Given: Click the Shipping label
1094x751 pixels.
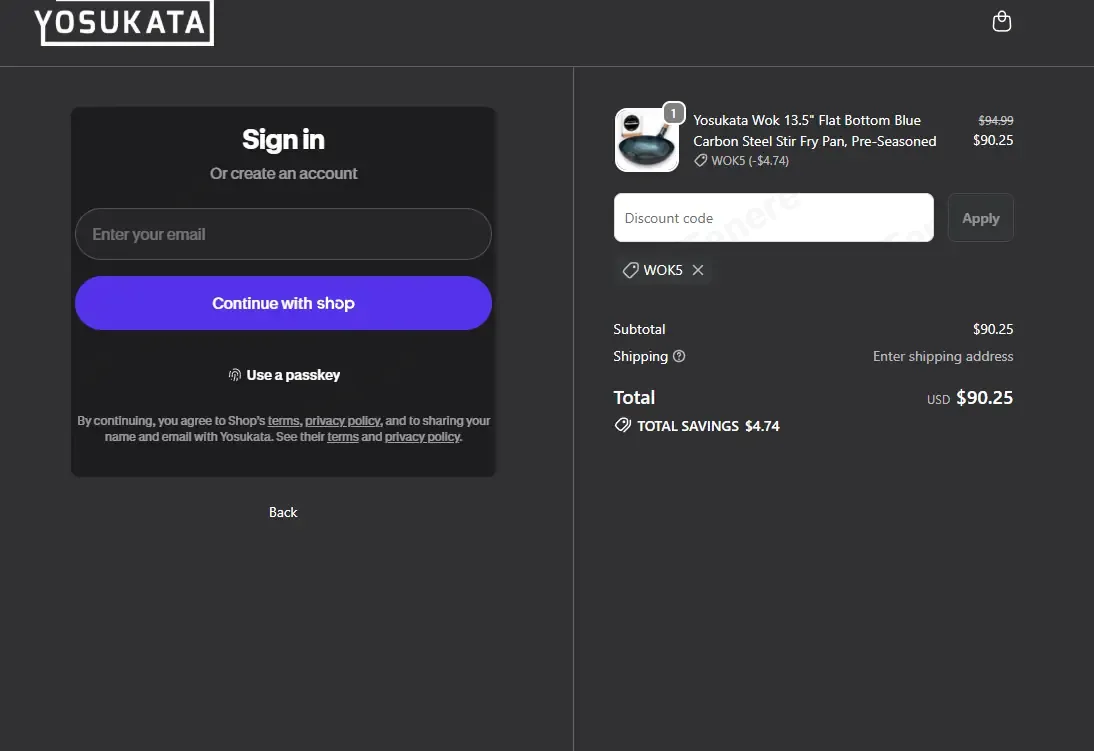Looking at the screenshot, I should coord(640,356).
